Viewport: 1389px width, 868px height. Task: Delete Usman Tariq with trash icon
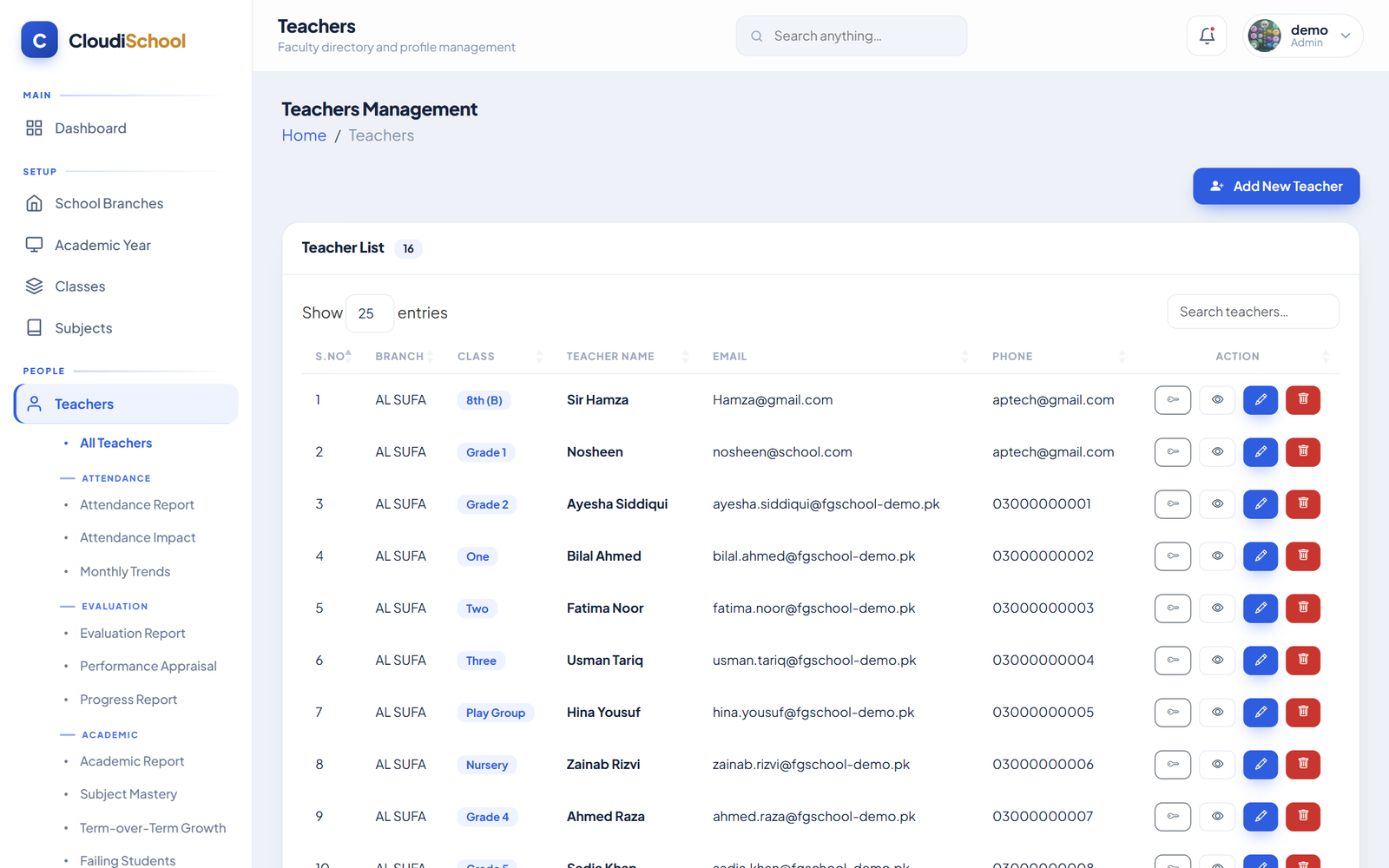tap(1303, 661)
